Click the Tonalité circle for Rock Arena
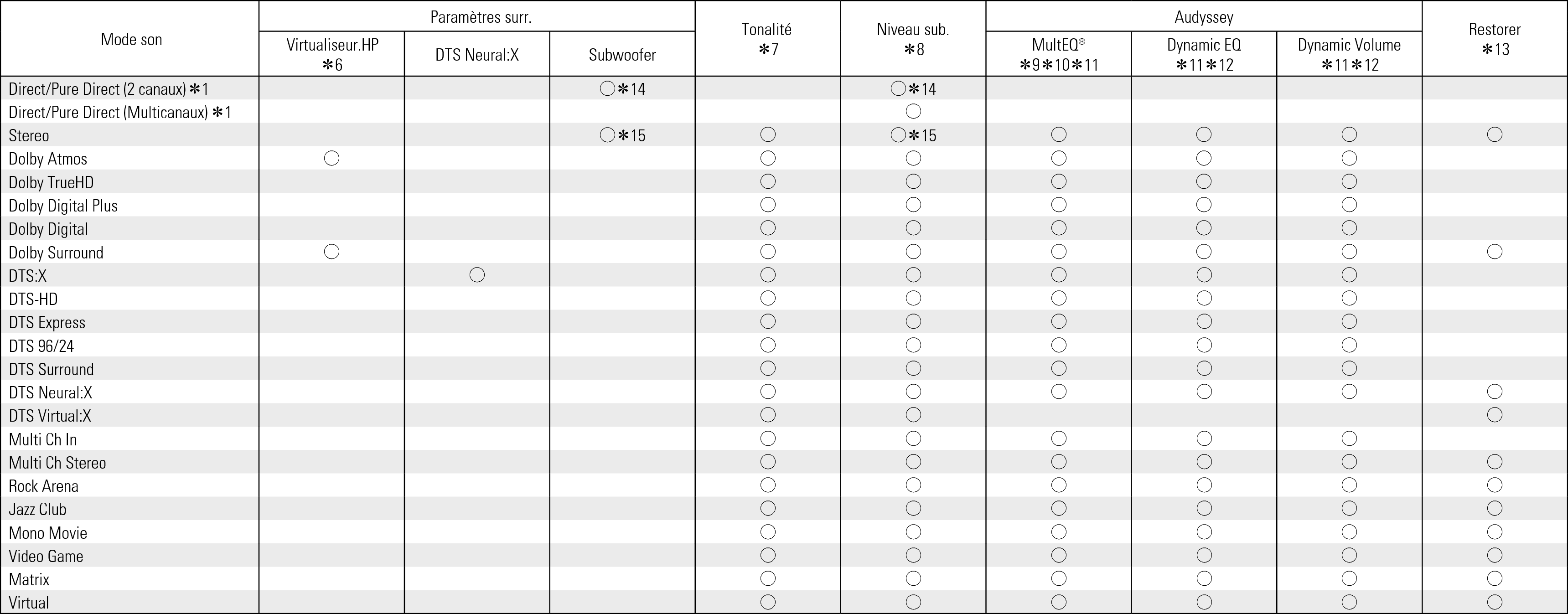The height and width of the screenshot is (614, 1568). (x=767, y=485)
